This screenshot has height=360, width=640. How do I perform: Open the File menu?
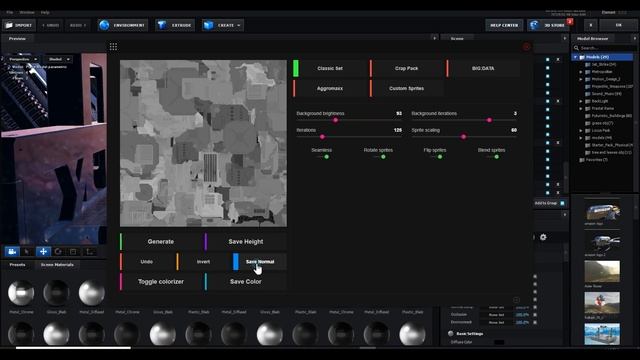[x=9, y=13]
